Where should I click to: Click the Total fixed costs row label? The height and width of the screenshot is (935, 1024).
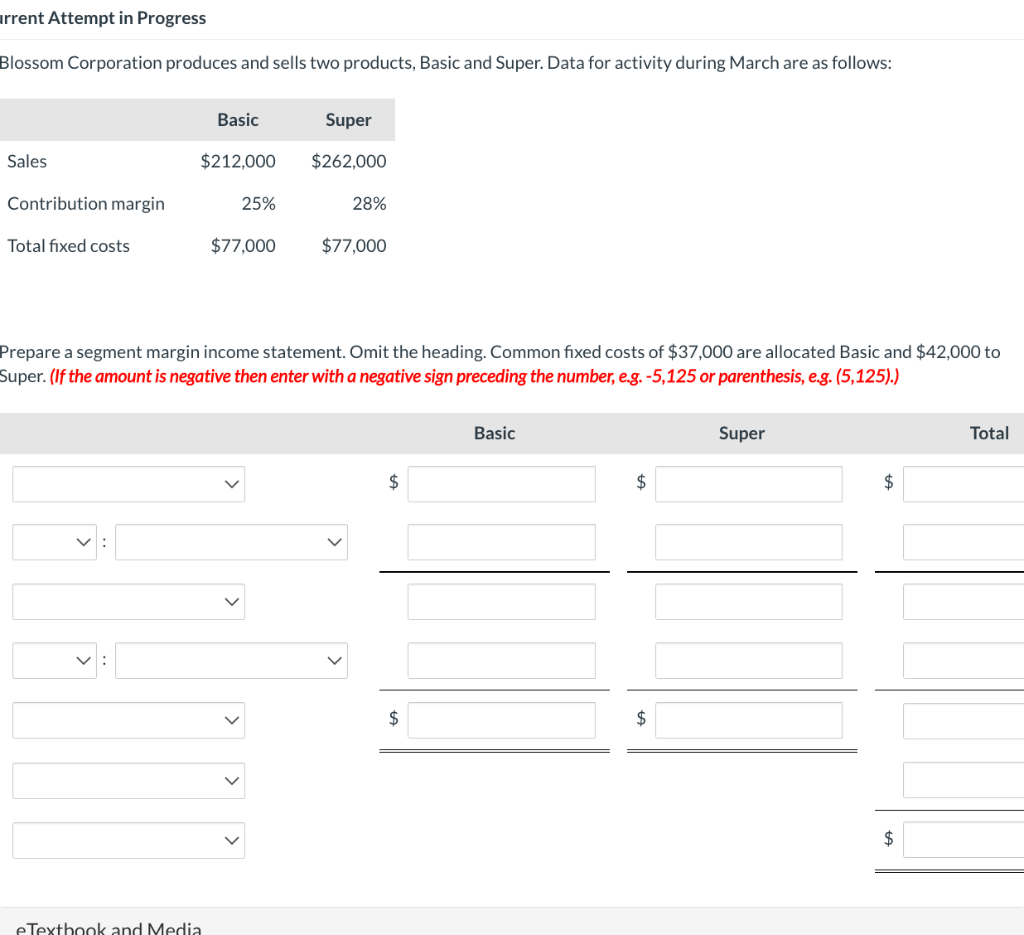[x=69, y=246]
